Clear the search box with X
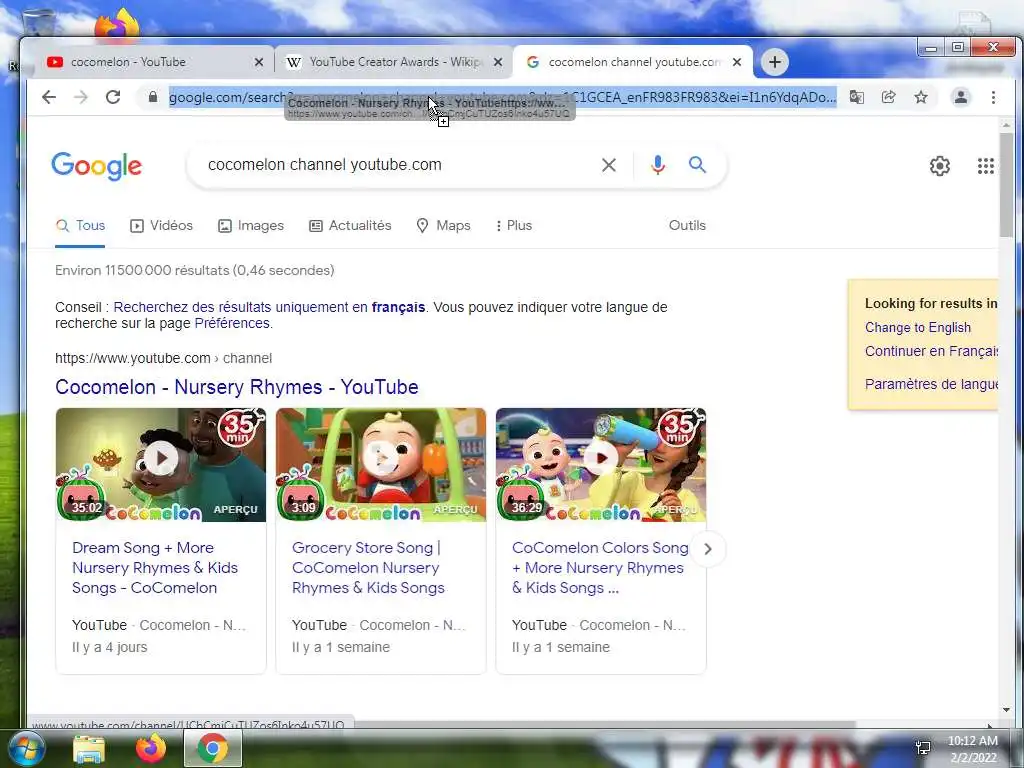Image resolution: width=1024 pixels, height=768 pixels. point(609,165)
